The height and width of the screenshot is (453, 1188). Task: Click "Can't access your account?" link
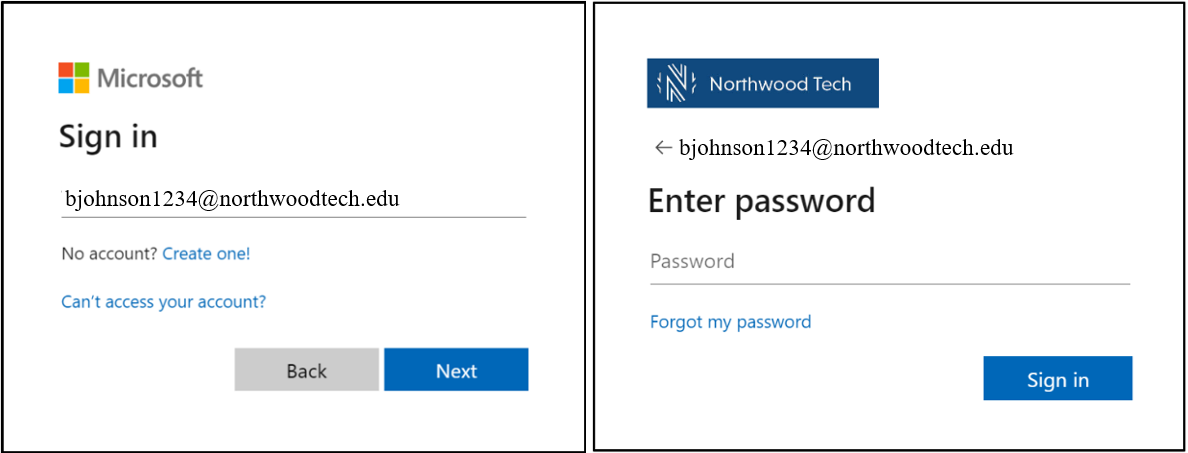tap(164, 302)
